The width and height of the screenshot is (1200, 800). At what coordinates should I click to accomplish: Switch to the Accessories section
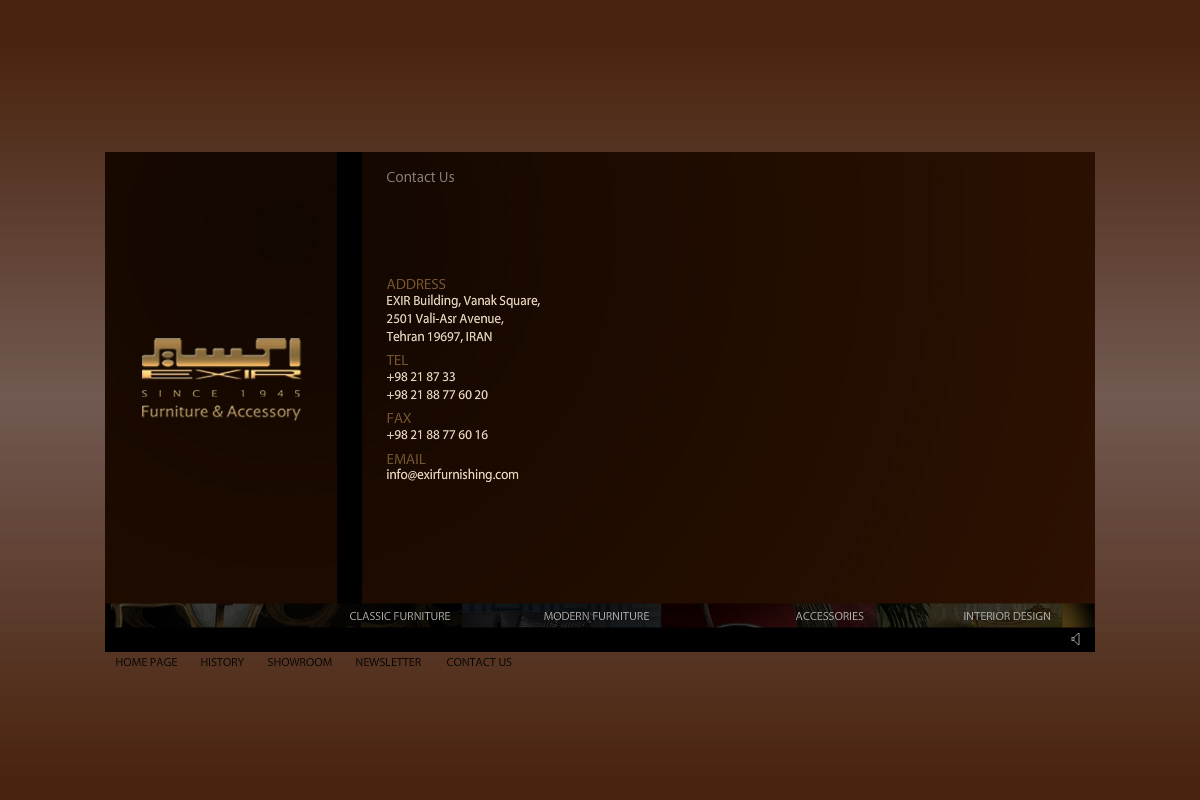point(829,616)
